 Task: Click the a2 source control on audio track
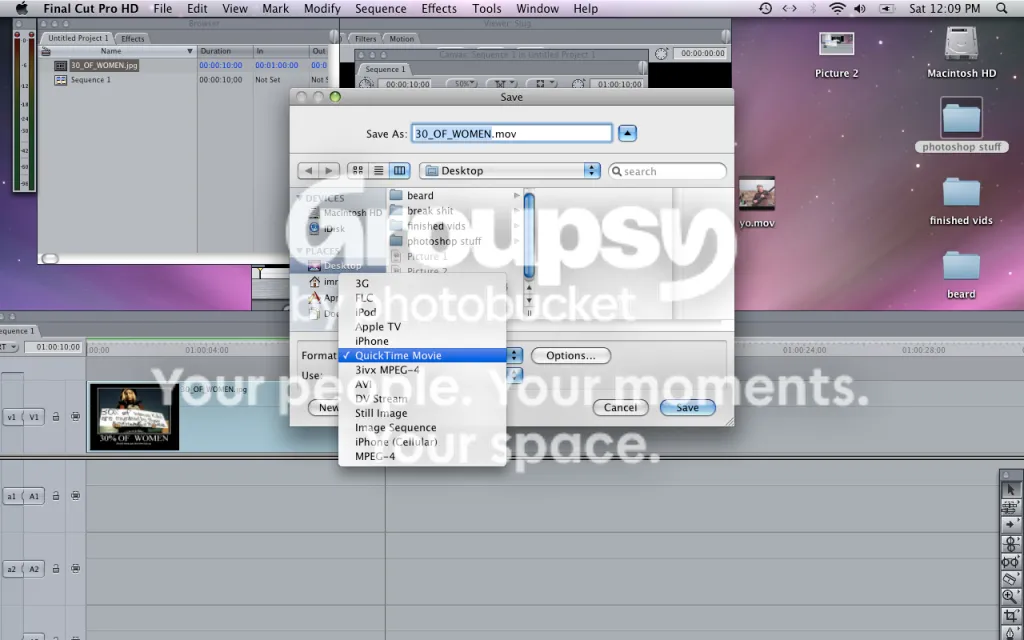click(12, 569)
